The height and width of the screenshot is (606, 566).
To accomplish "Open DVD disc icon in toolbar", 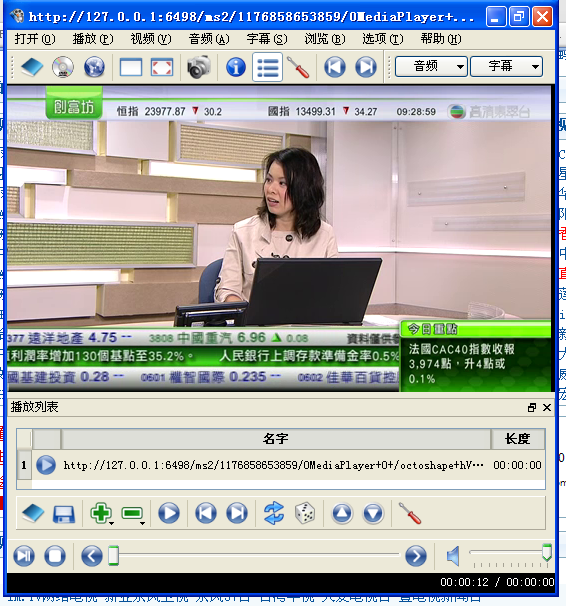I will pos(63,67).
